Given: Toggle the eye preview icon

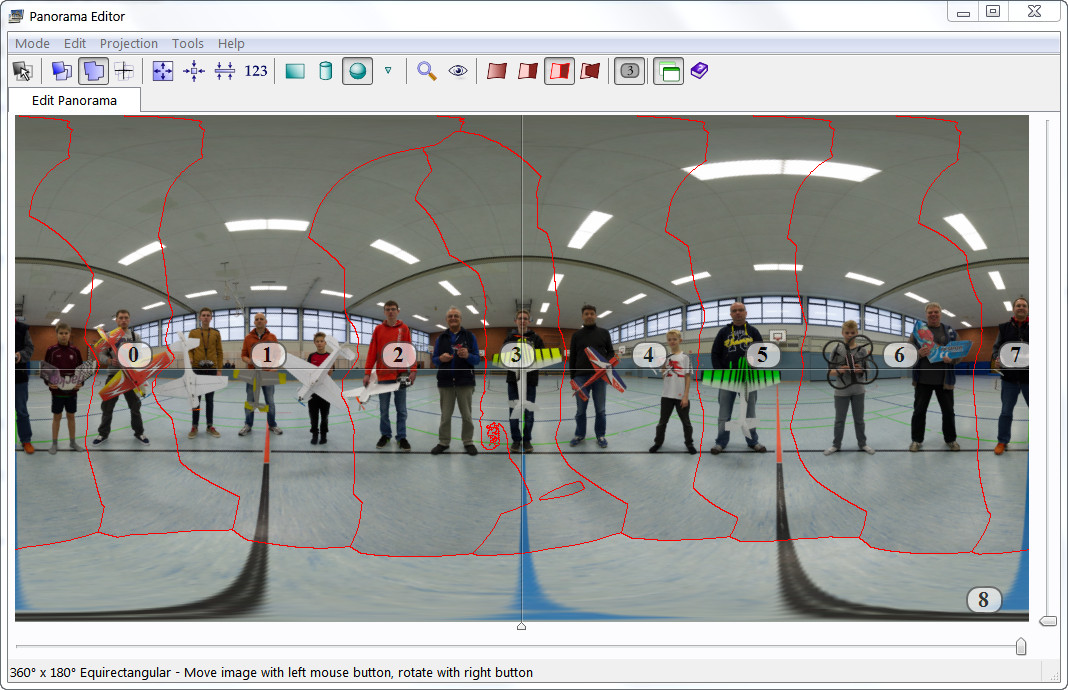Looking at the screenshot, I should pos(458,71).
